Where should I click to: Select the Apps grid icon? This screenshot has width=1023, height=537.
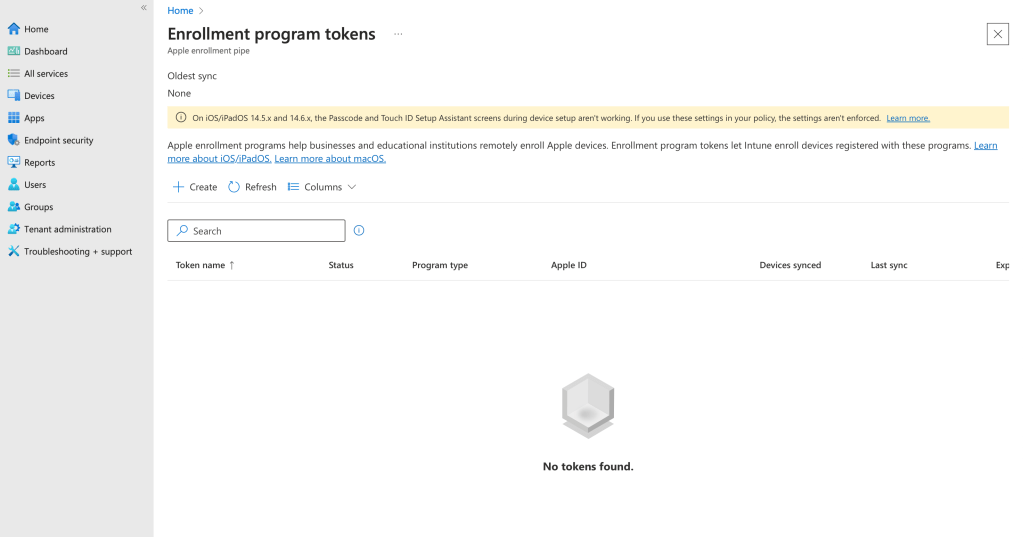(x=14, y=118)
